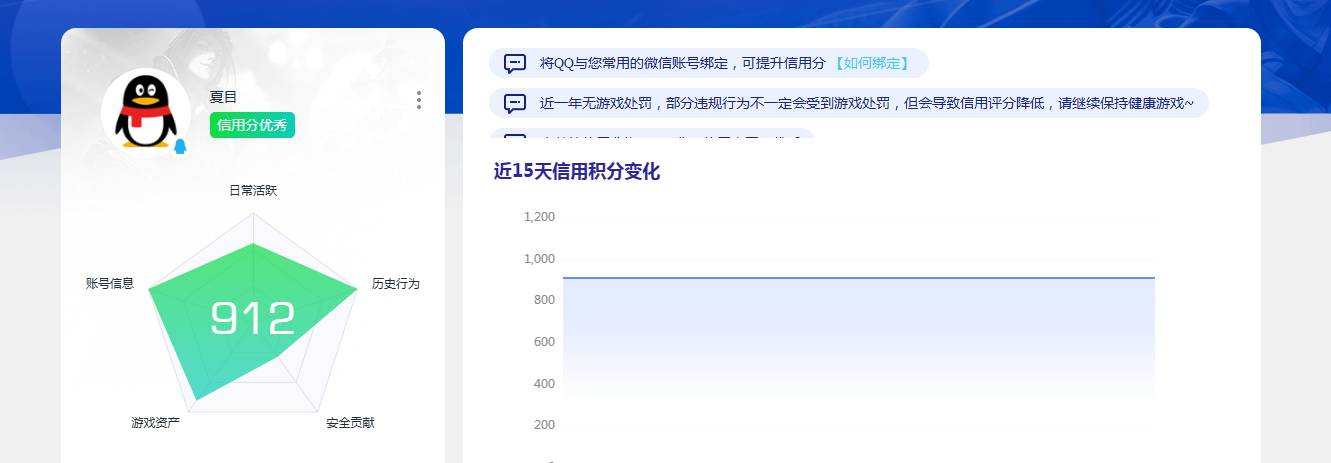Open the 【如何绑定】 link

tap(872, 63)
